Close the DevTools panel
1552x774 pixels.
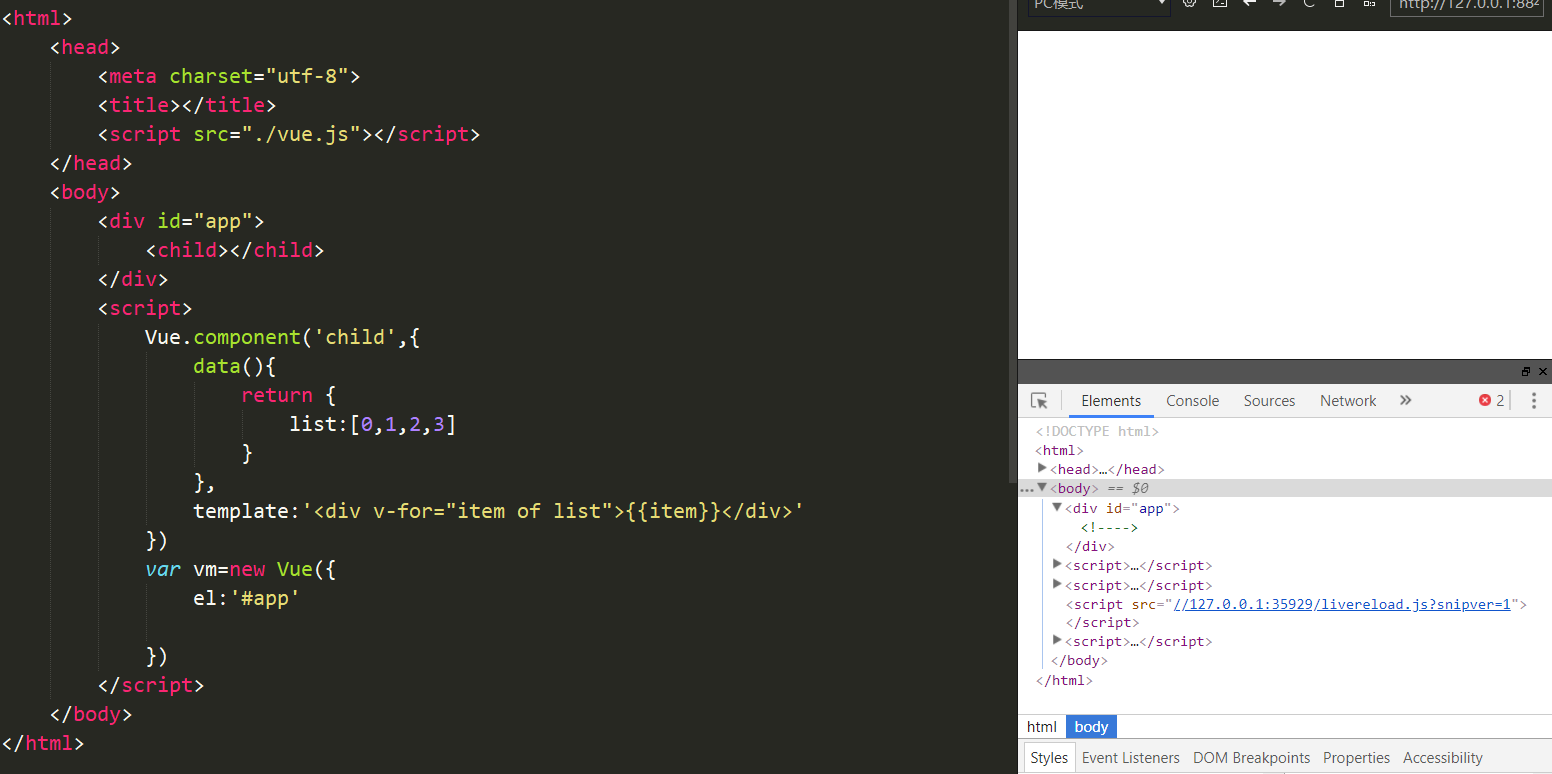pos(1543,371)
